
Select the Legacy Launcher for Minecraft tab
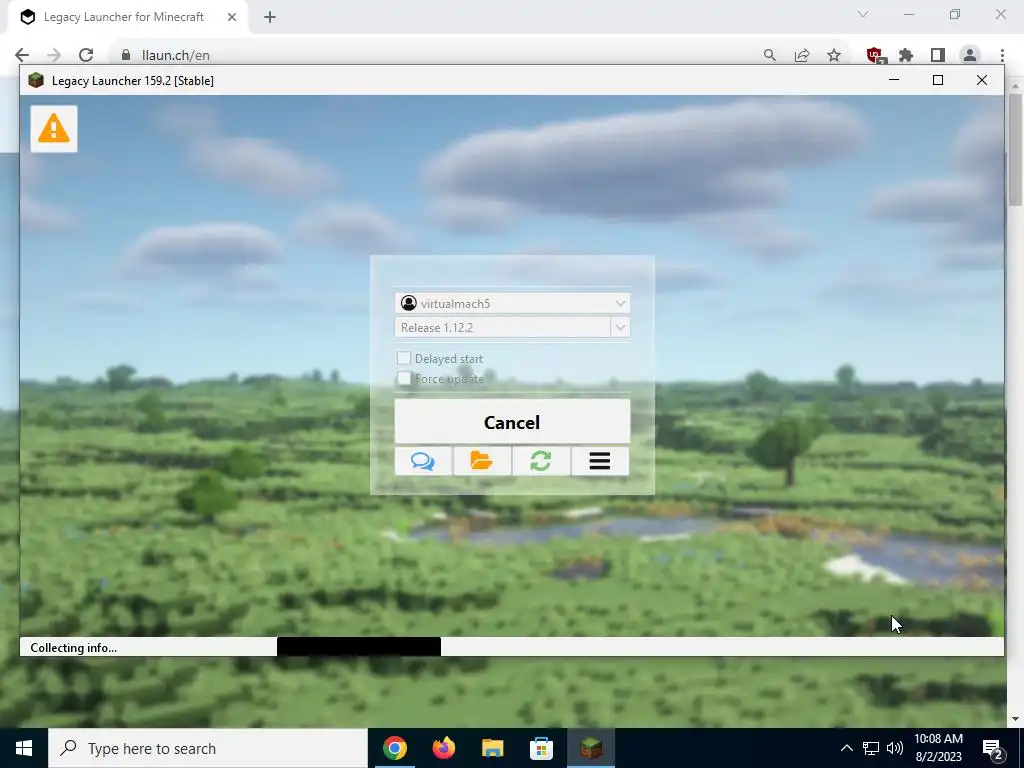pos(124,17)
